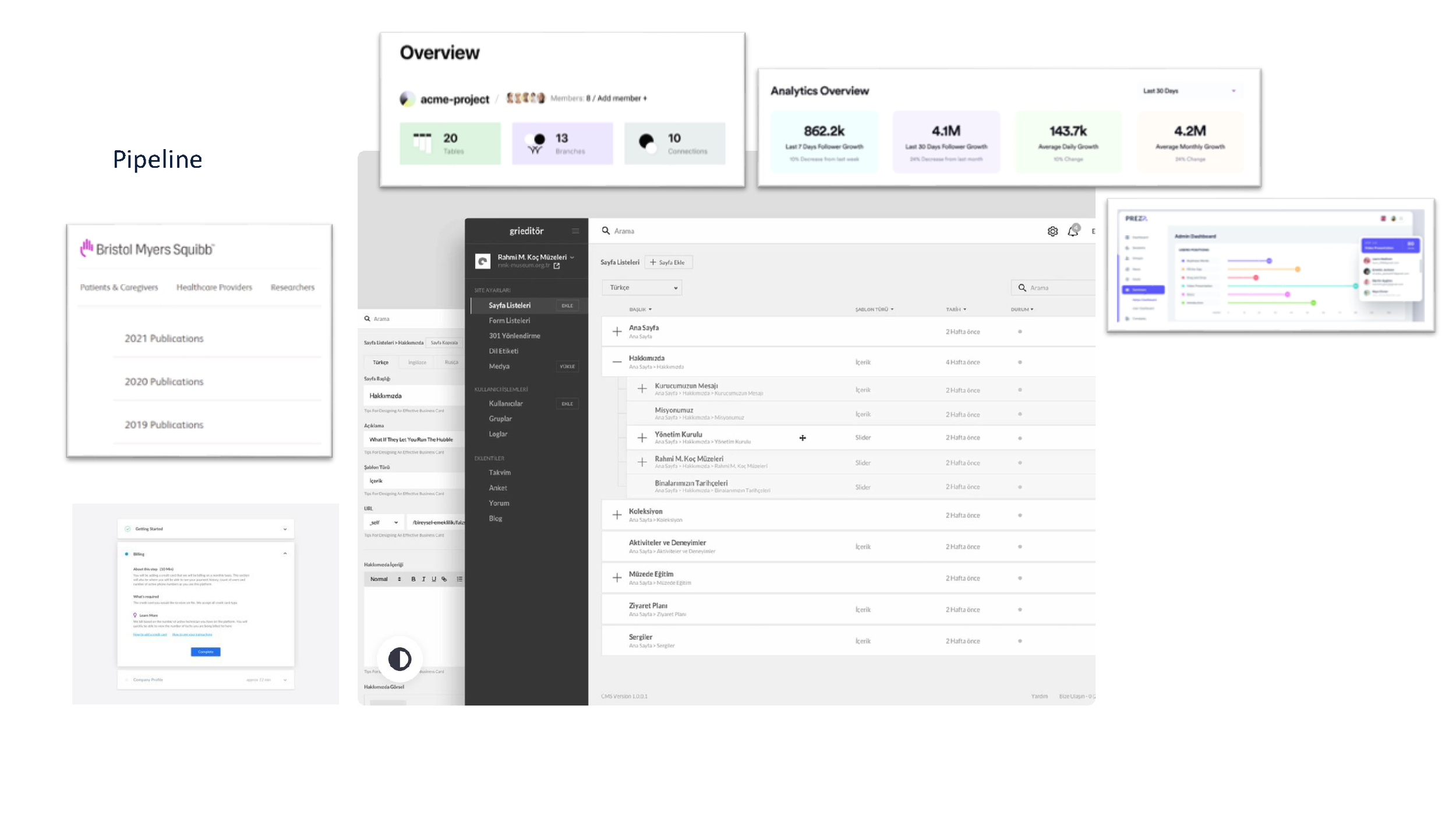Expand the Koleksiyon page row
This screenshot has width=1456, height=819.
(x=617, y=515)
